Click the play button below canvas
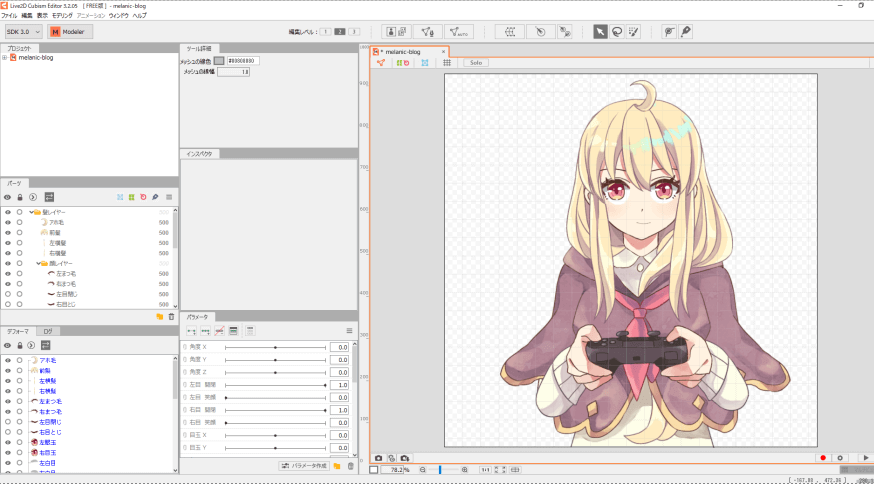This screenshot has height=484, width=874. 866,458
